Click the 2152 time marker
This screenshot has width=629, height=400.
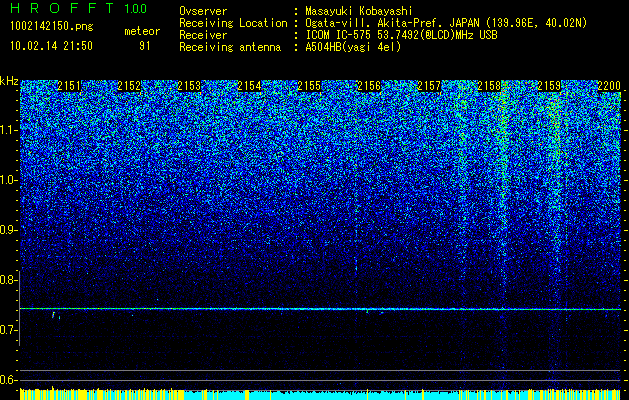(129, 86)
